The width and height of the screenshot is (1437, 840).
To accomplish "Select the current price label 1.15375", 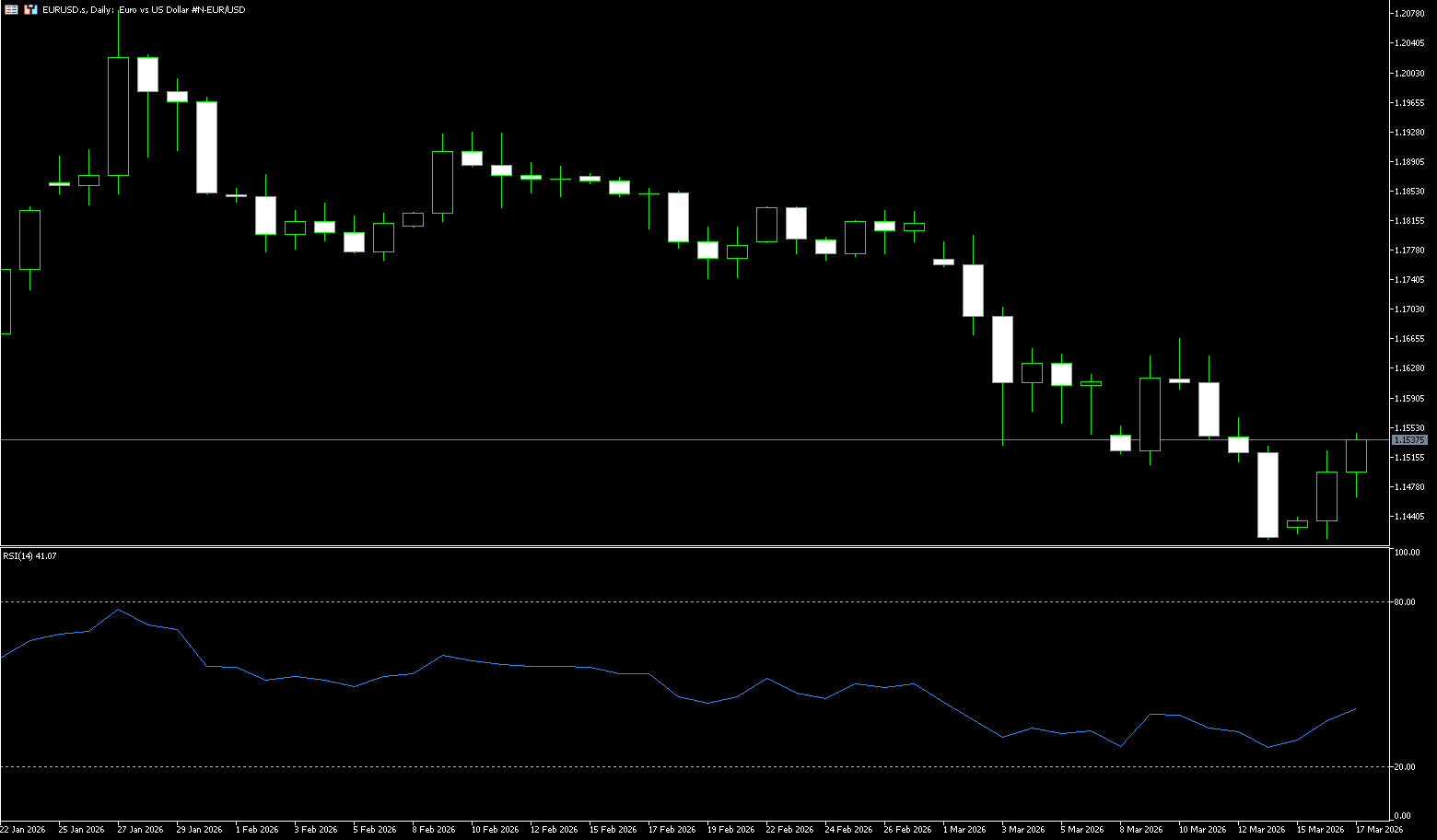I will 1409,440.
